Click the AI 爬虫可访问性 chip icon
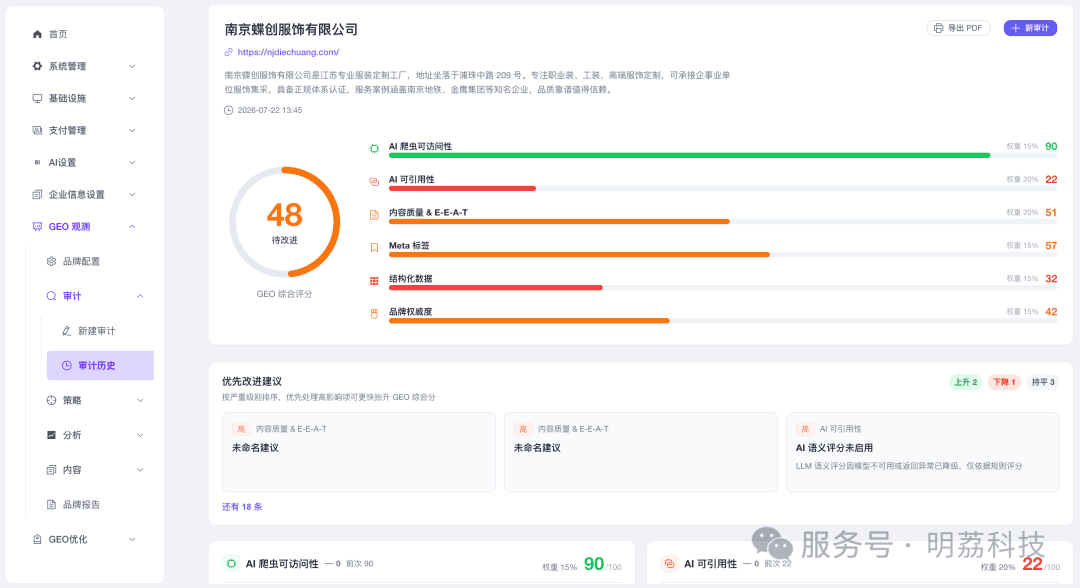This screenshot has width=1080, height=588. click(x=374, y=148)
